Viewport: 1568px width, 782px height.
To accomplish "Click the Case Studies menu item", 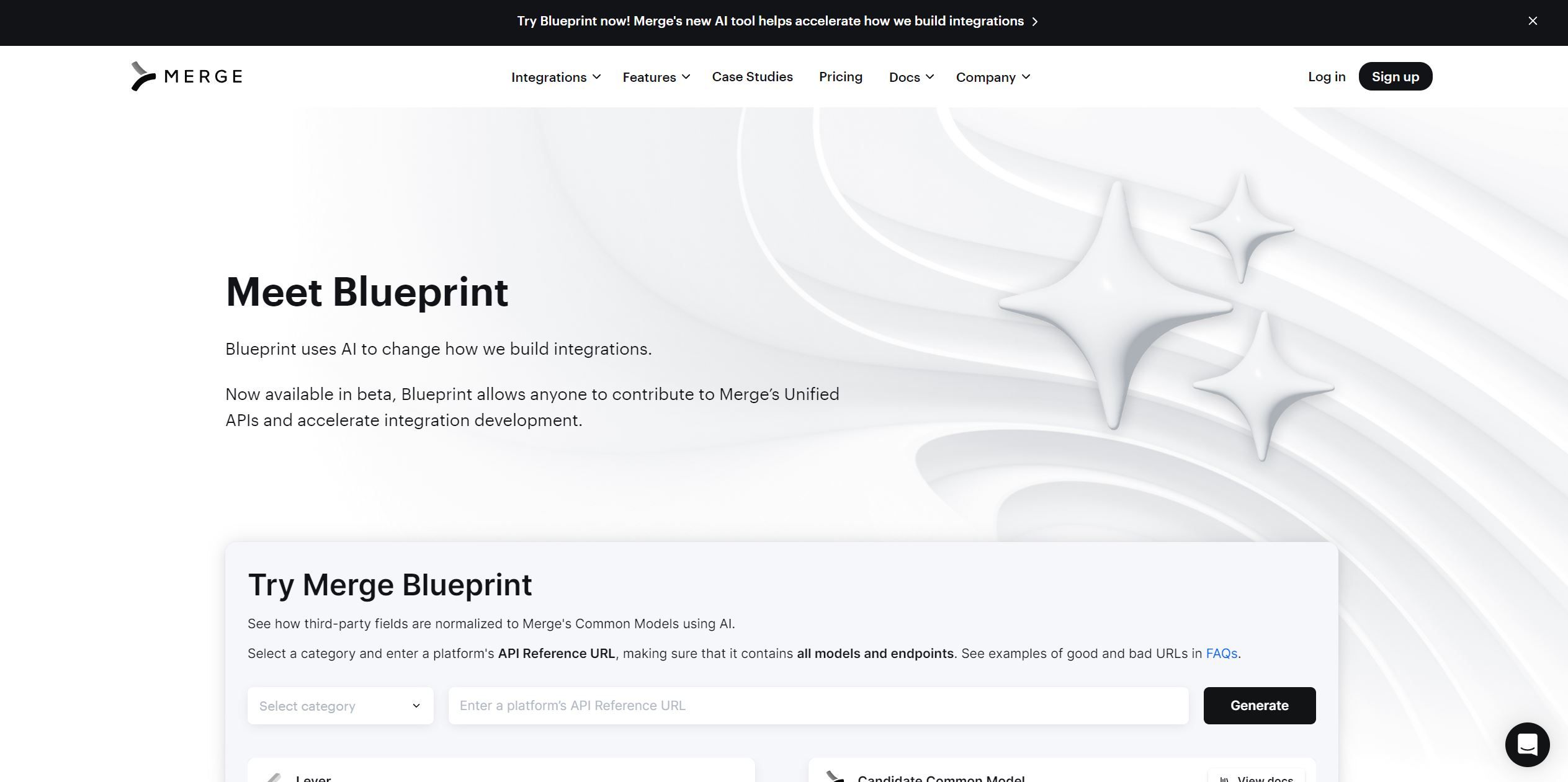I will (x=752, y=76).
